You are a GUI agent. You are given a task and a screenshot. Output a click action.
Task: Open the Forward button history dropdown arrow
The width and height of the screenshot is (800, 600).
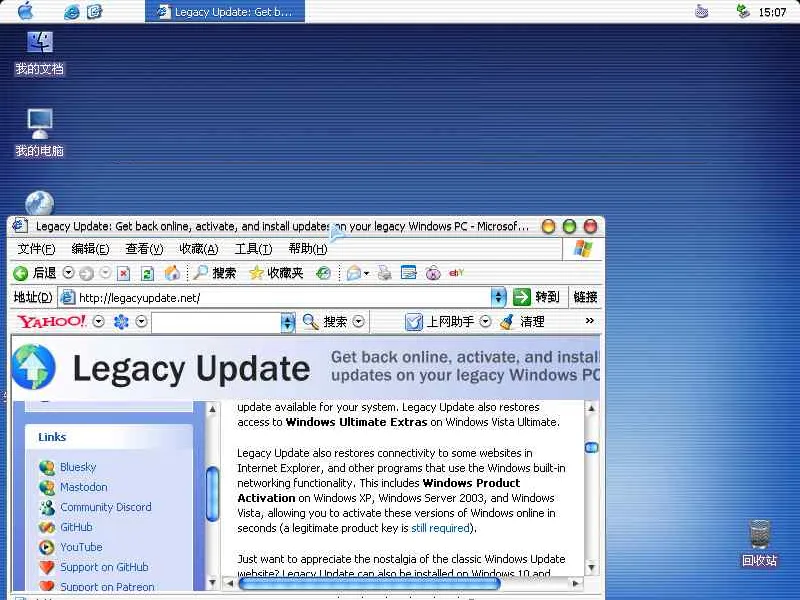[105, 273]
